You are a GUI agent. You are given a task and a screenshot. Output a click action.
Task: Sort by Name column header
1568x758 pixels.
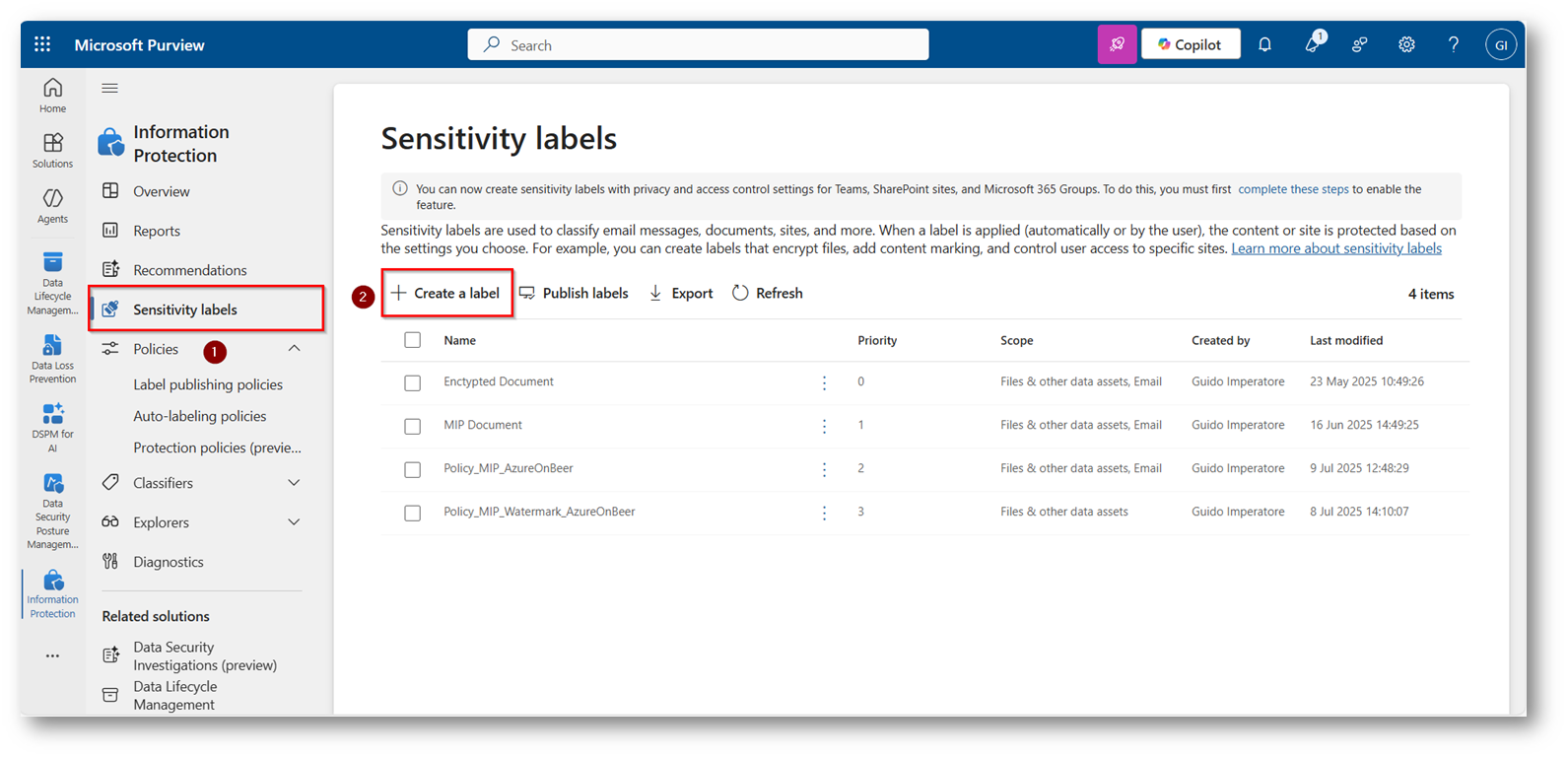(x=459, y=340)
